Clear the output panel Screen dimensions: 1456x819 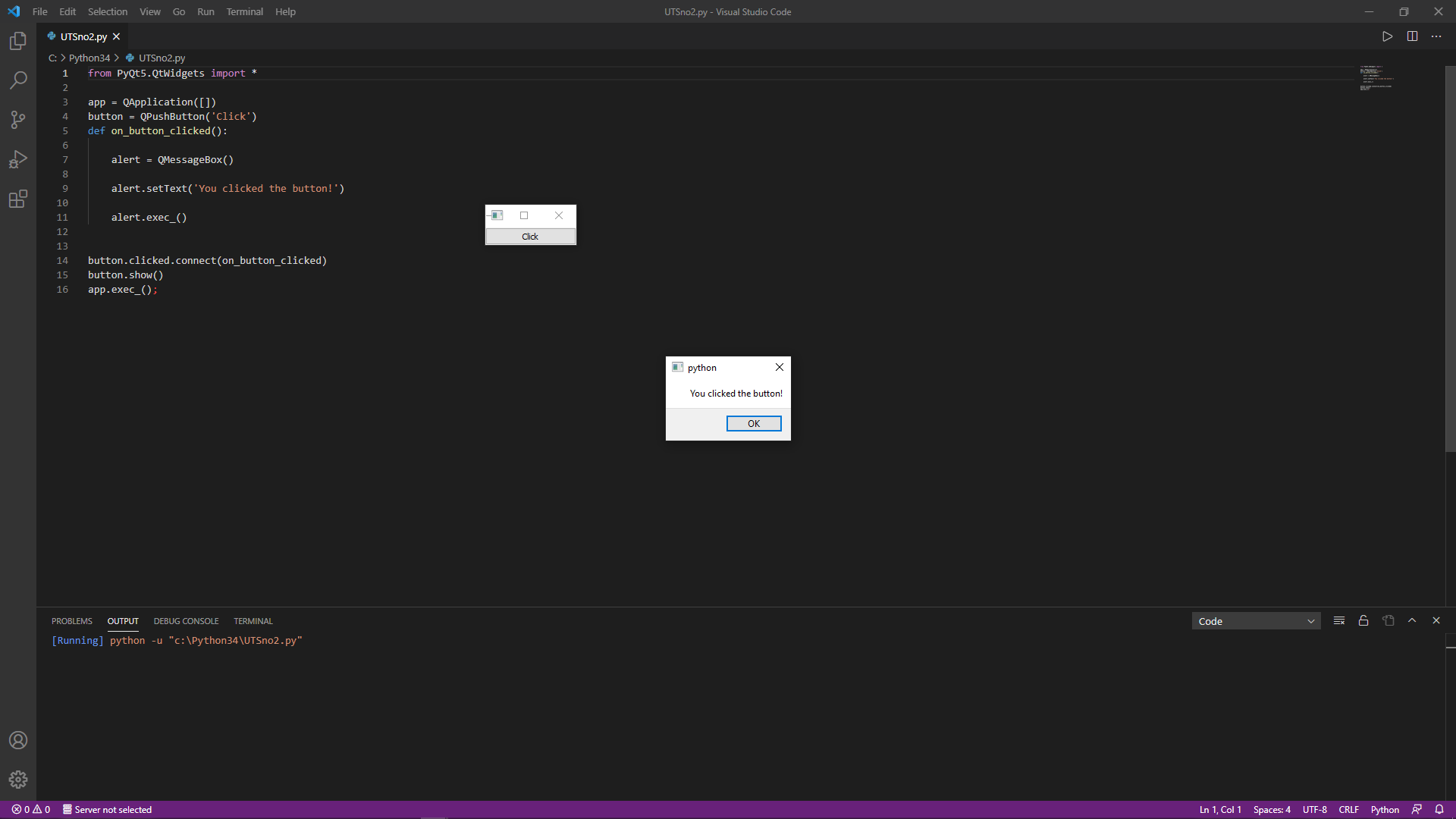pyautogui.click(x=1338, y=620)
